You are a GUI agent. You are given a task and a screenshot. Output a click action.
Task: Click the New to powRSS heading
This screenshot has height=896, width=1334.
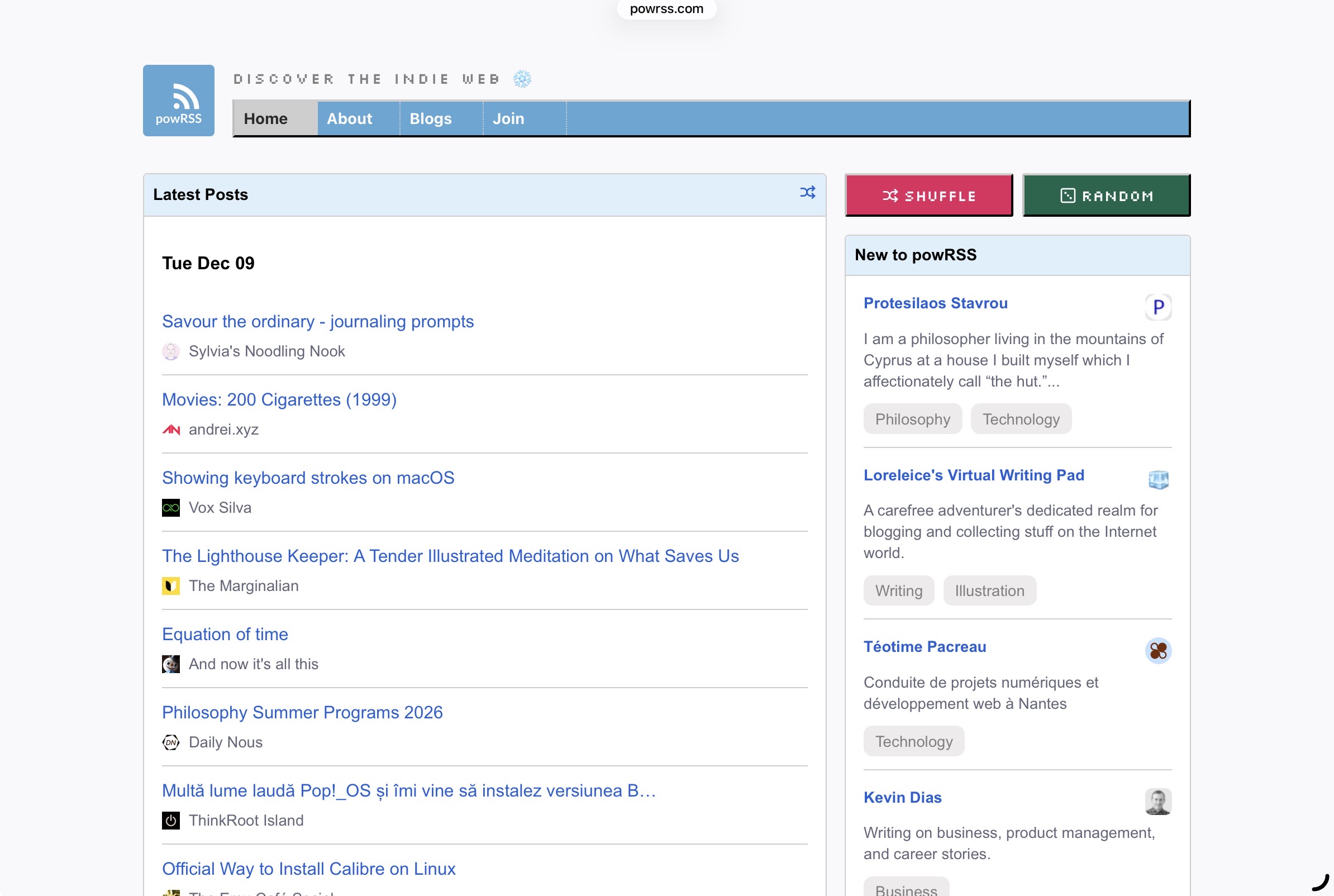point(915,255)
